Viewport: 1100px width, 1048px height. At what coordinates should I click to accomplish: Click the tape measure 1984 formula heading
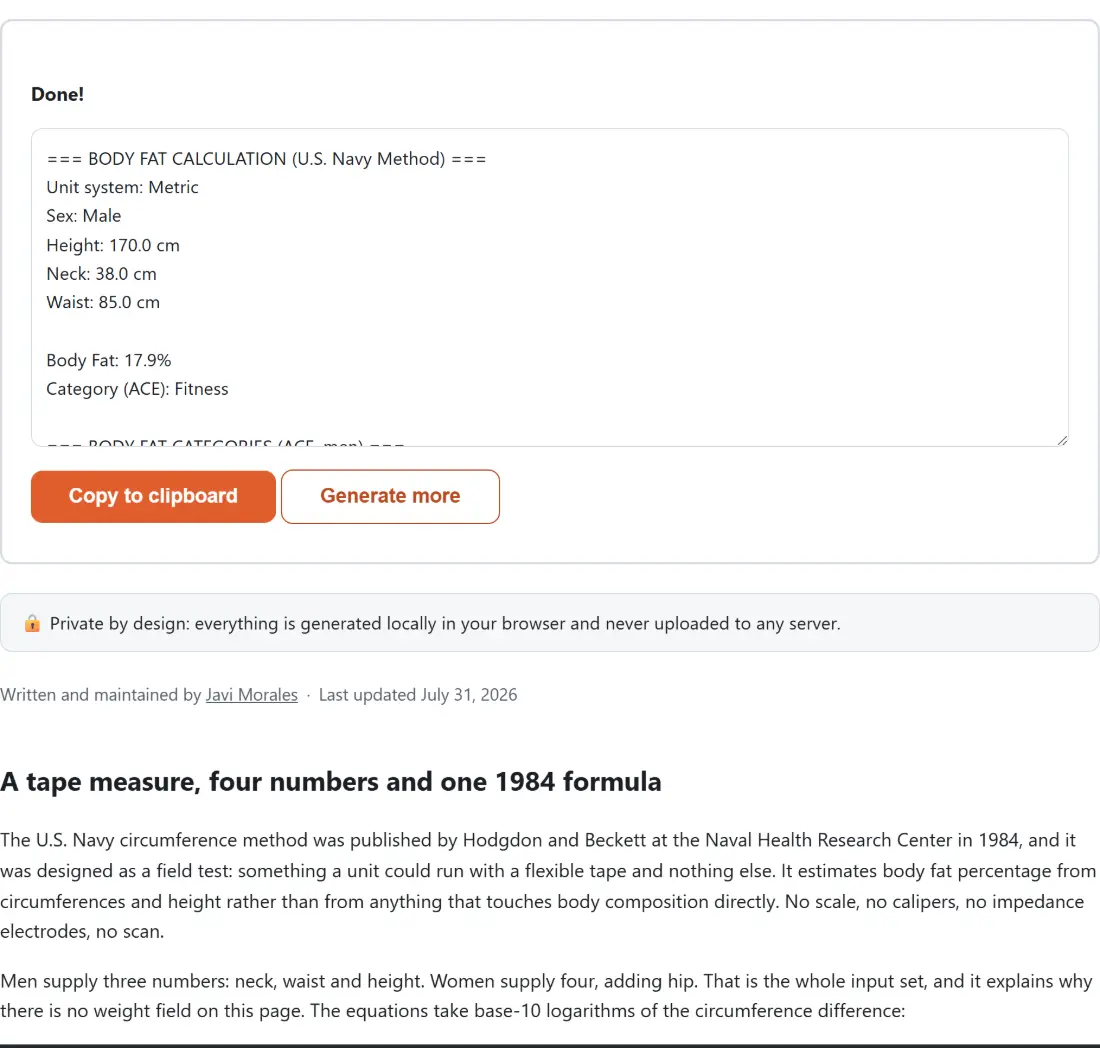330,781
